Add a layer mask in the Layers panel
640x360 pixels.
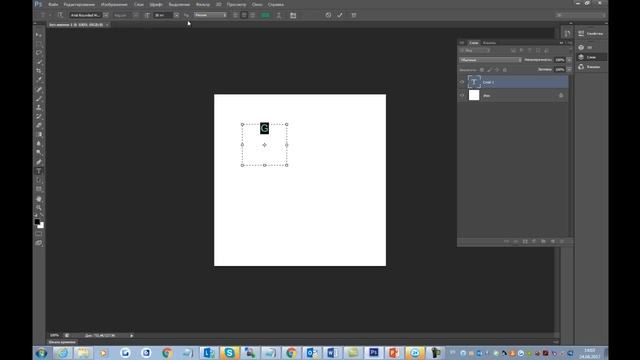[525, 242]
